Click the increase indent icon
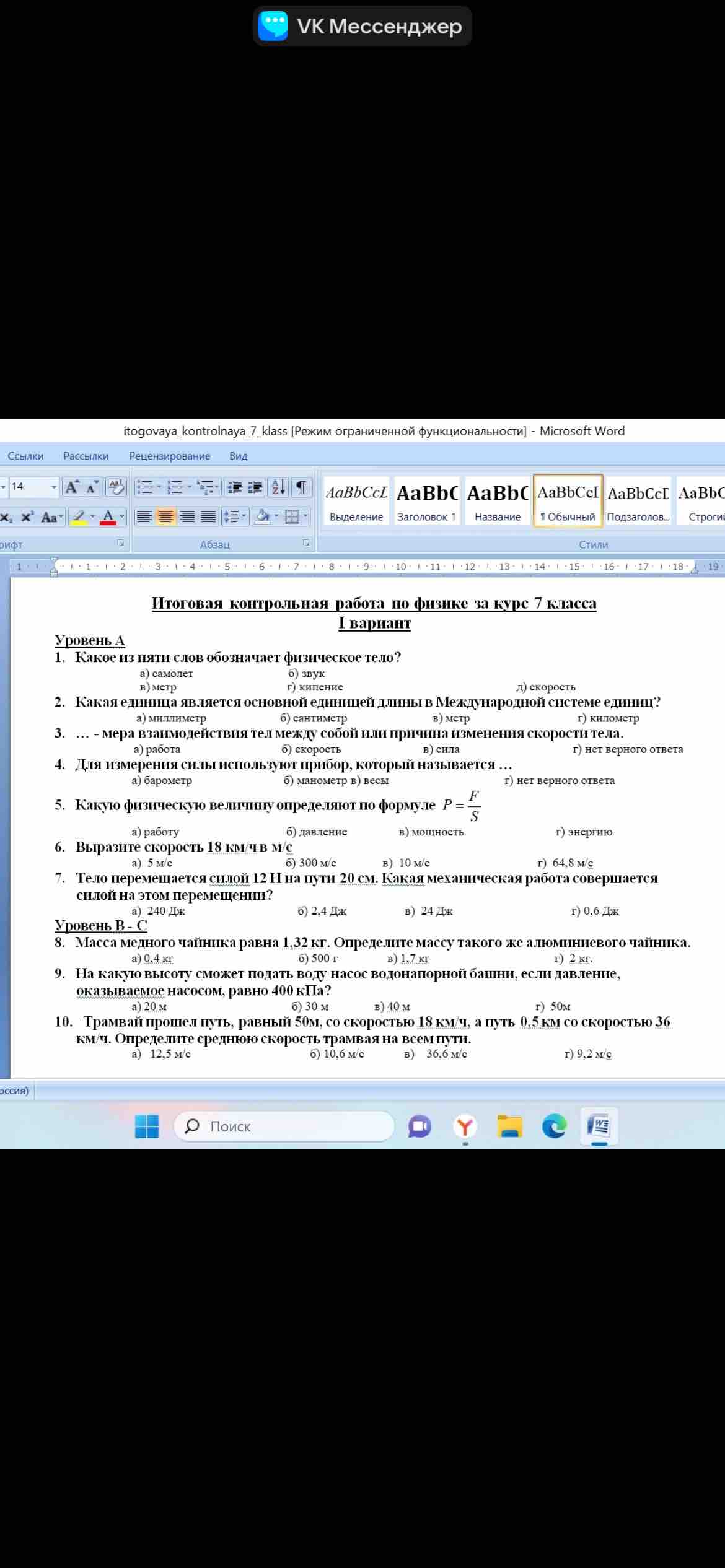The image size is (725, 1568). 255,487
